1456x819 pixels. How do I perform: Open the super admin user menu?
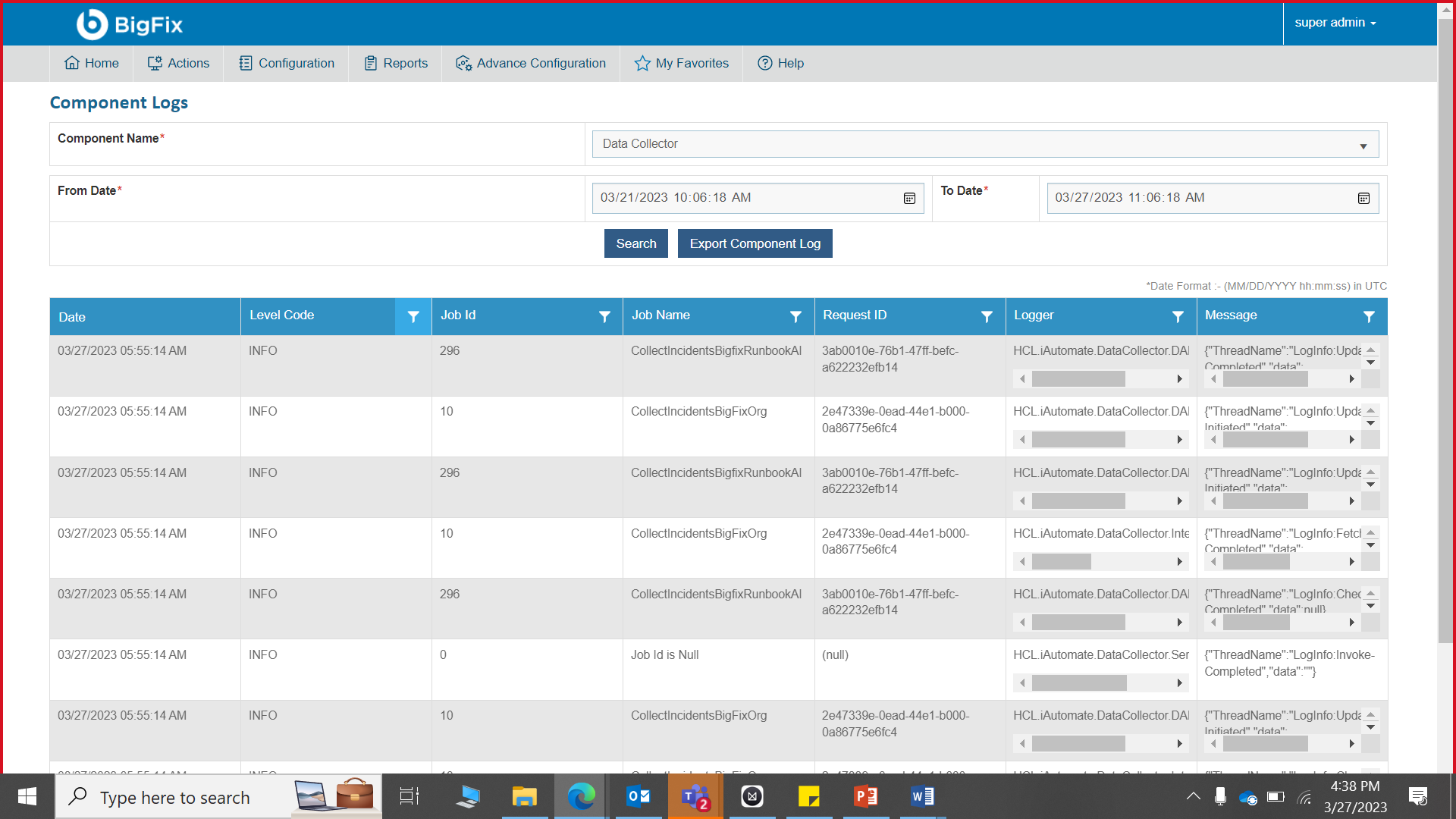pos(1335,23)
